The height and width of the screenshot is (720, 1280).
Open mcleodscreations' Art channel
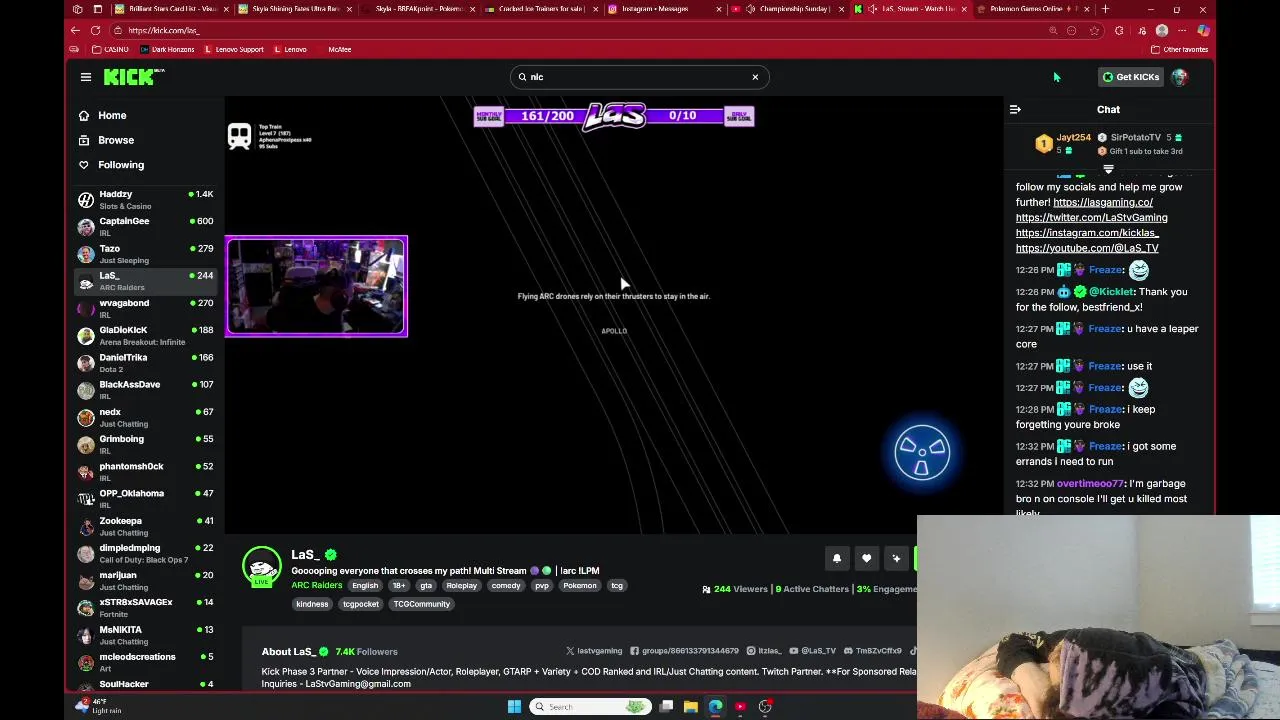click(x=146, y=663)
